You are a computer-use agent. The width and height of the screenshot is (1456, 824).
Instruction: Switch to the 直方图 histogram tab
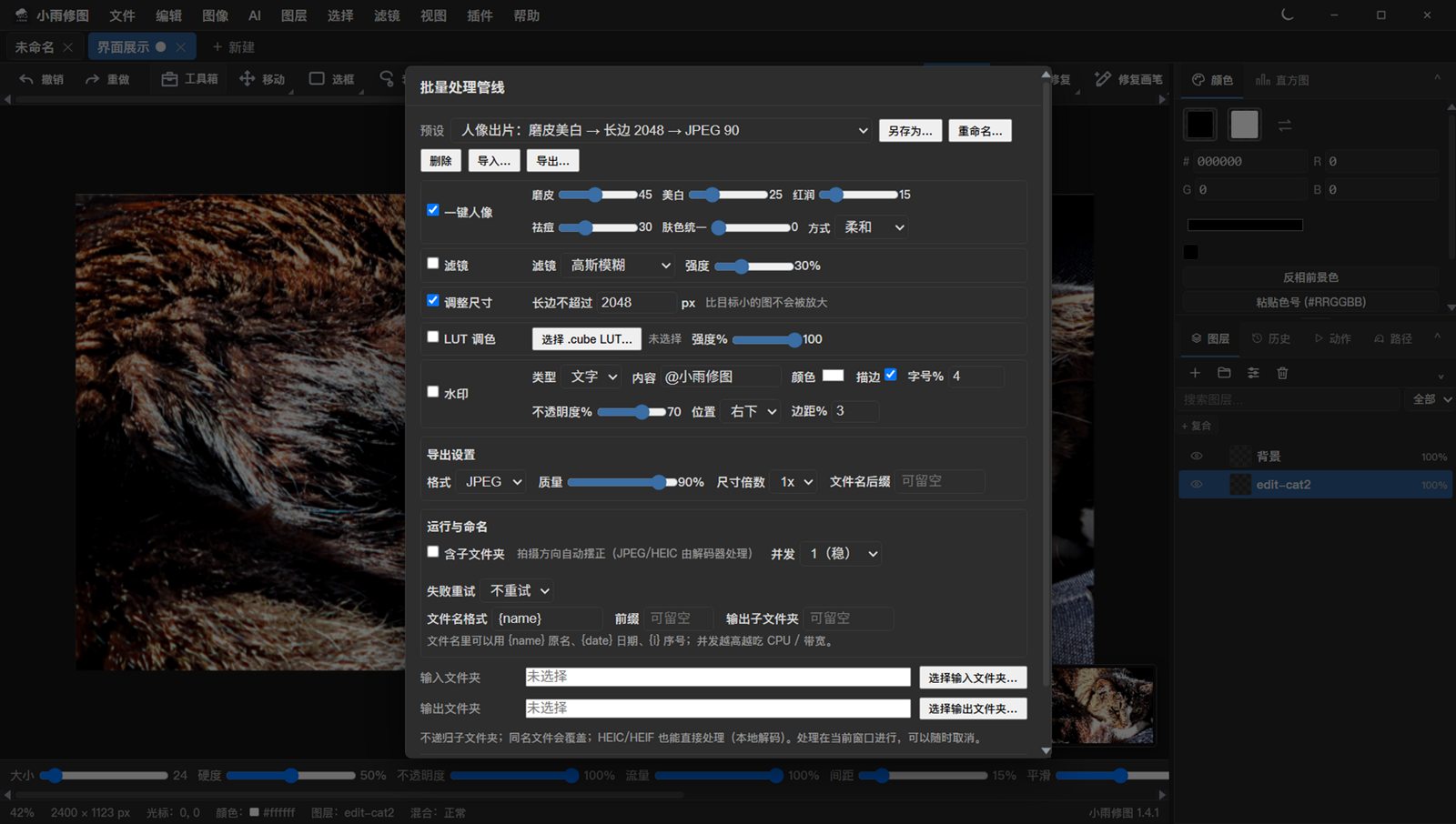coord(1282,80)
